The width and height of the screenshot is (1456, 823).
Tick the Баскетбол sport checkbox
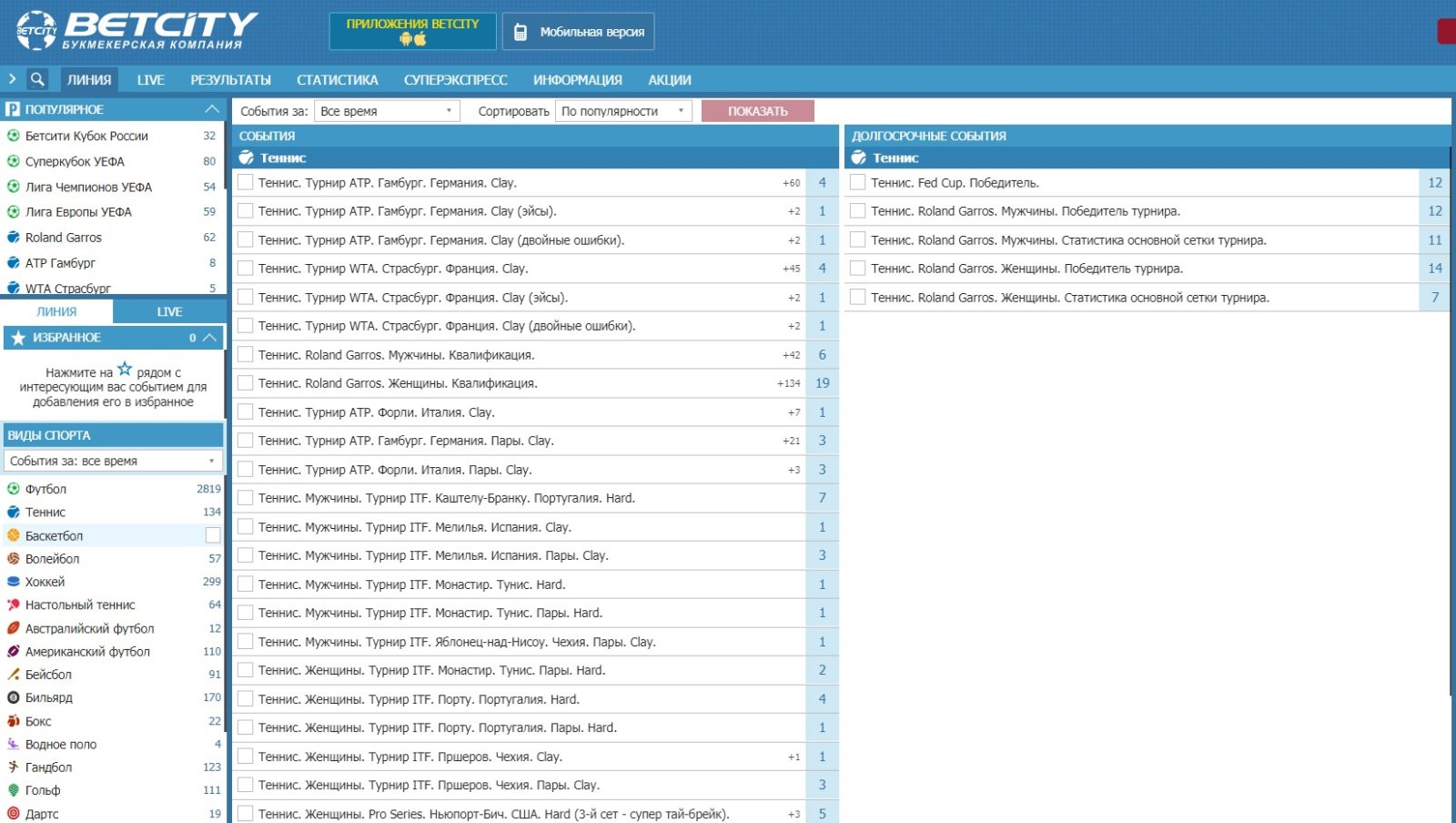coord(213,535)
